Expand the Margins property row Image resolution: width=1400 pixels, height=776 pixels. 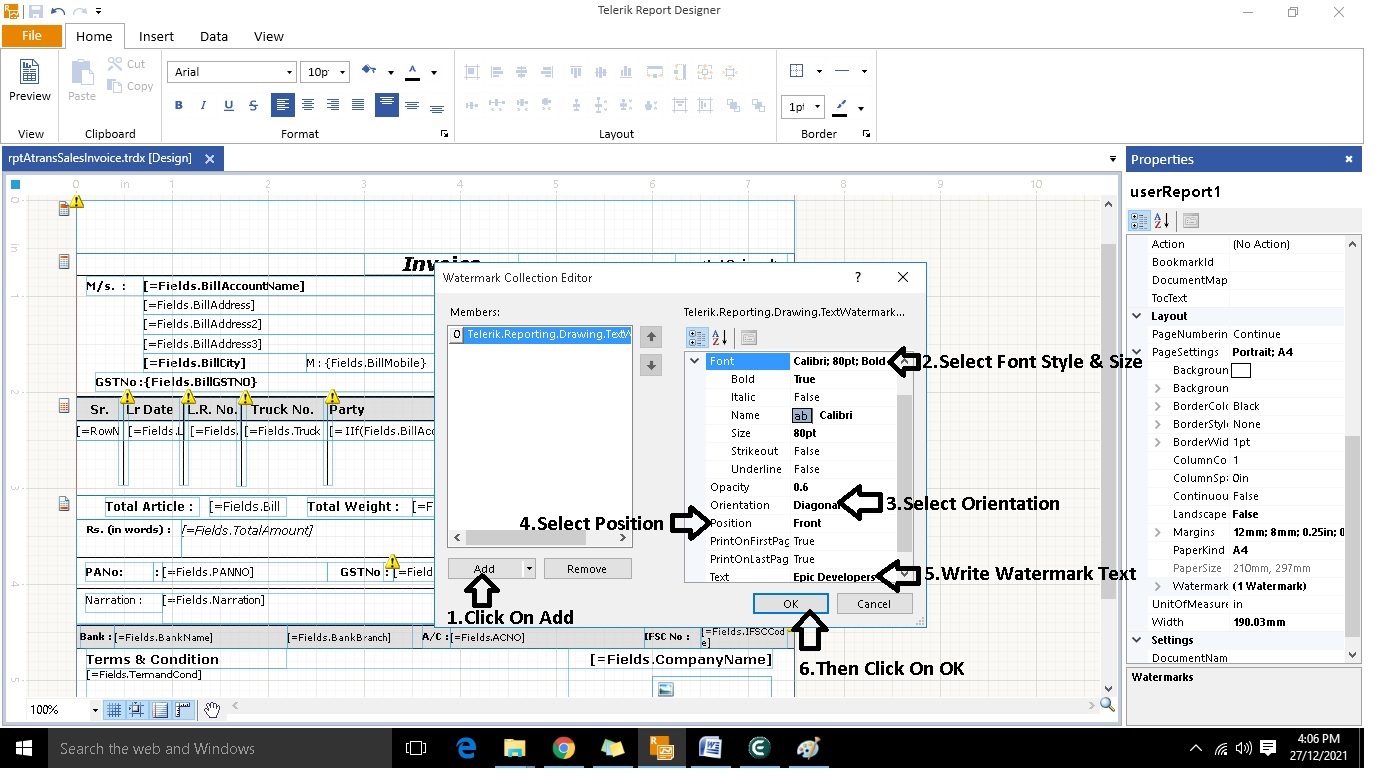(1158, 532)
